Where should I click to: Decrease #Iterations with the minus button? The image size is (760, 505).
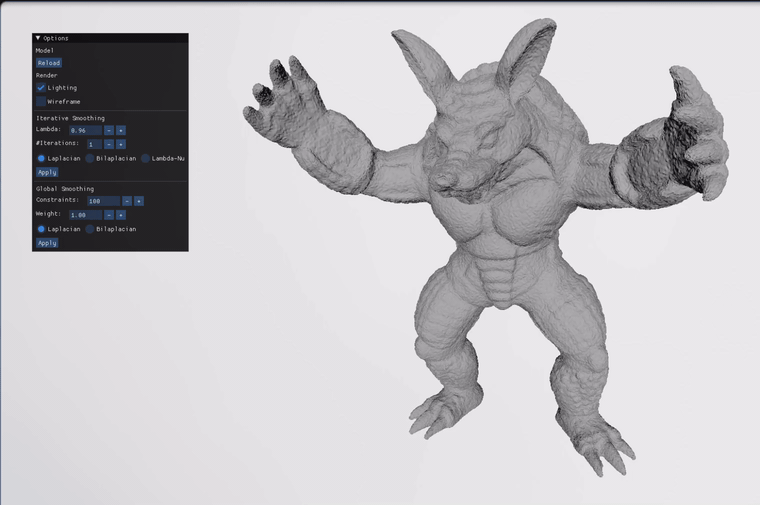pos(109,144)
